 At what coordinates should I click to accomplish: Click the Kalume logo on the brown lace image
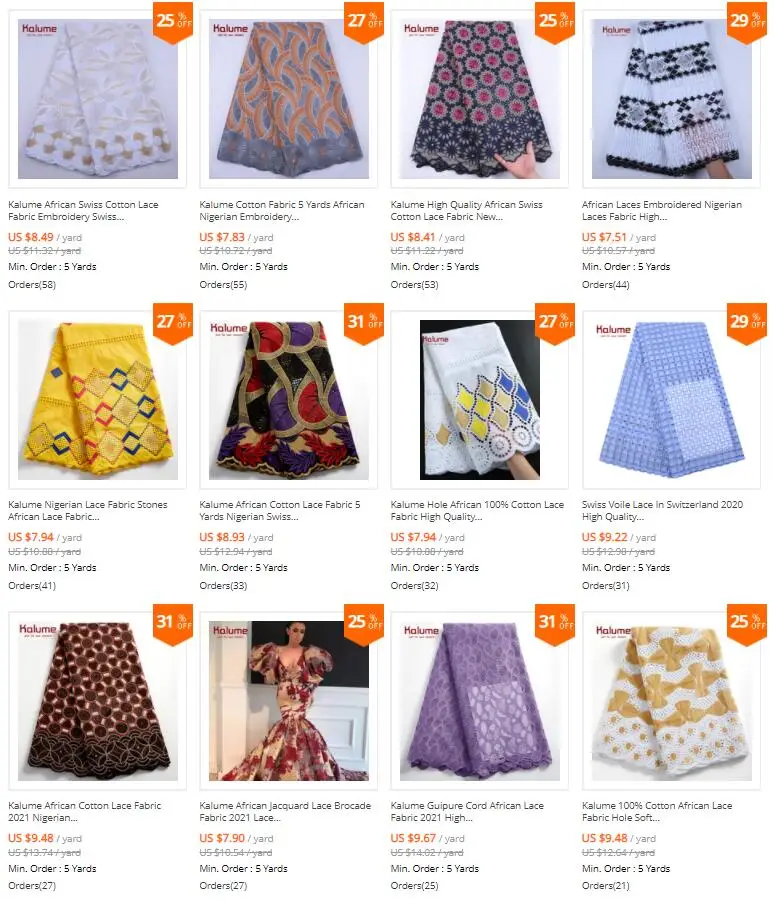[38, 630]
